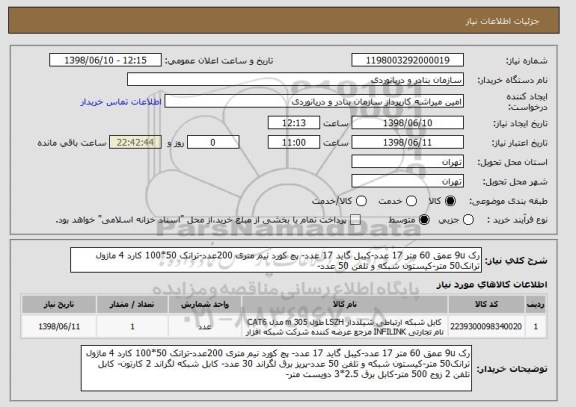Click the نام کالا column header
Screen dimensions: 576x407
pyautogui.click(x=345, y=304)
